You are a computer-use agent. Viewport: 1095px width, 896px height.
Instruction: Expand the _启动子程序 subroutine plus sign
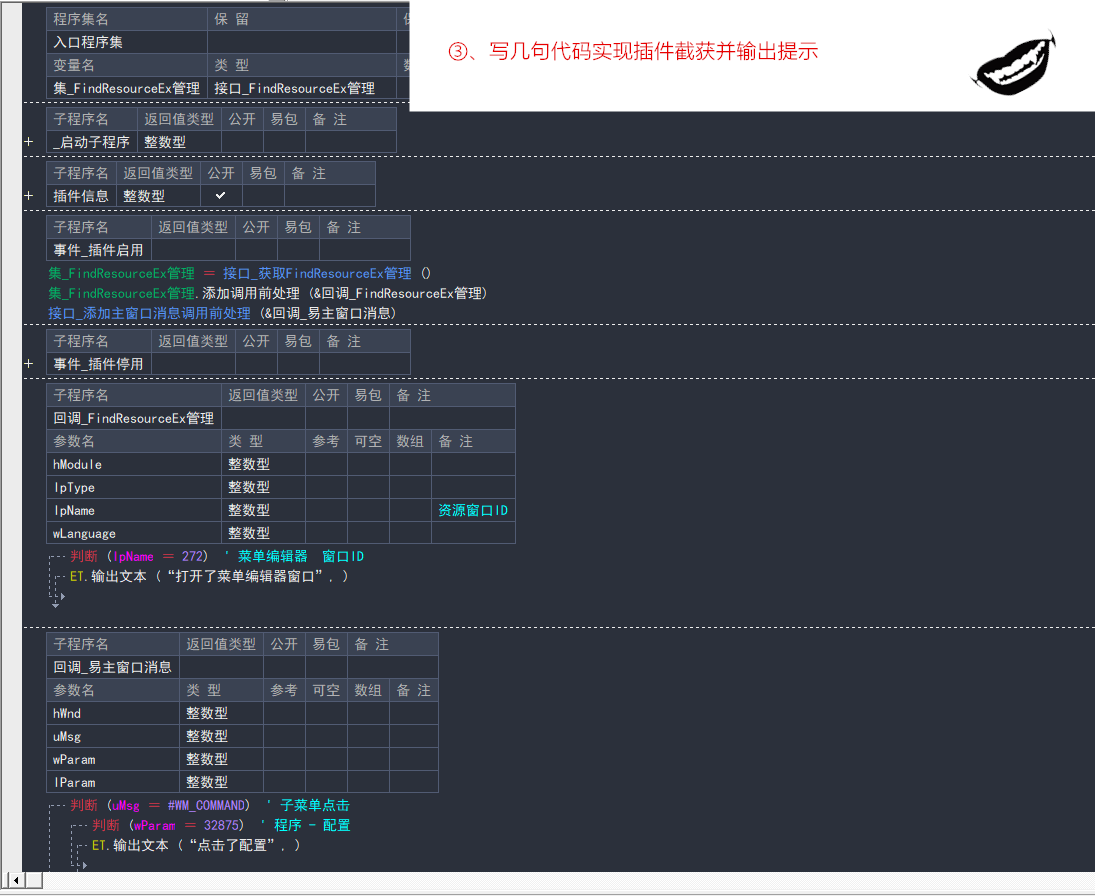(29, 142)
